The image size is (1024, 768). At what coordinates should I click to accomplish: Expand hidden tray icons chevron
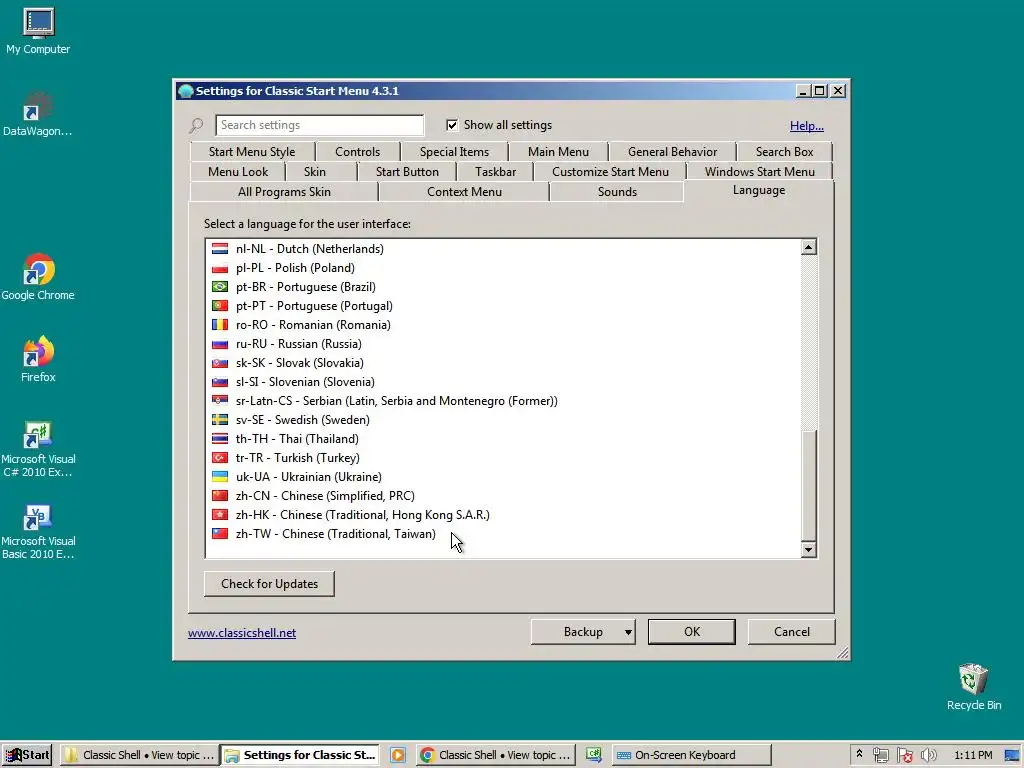pyautogui.click(x=859, y=754)
